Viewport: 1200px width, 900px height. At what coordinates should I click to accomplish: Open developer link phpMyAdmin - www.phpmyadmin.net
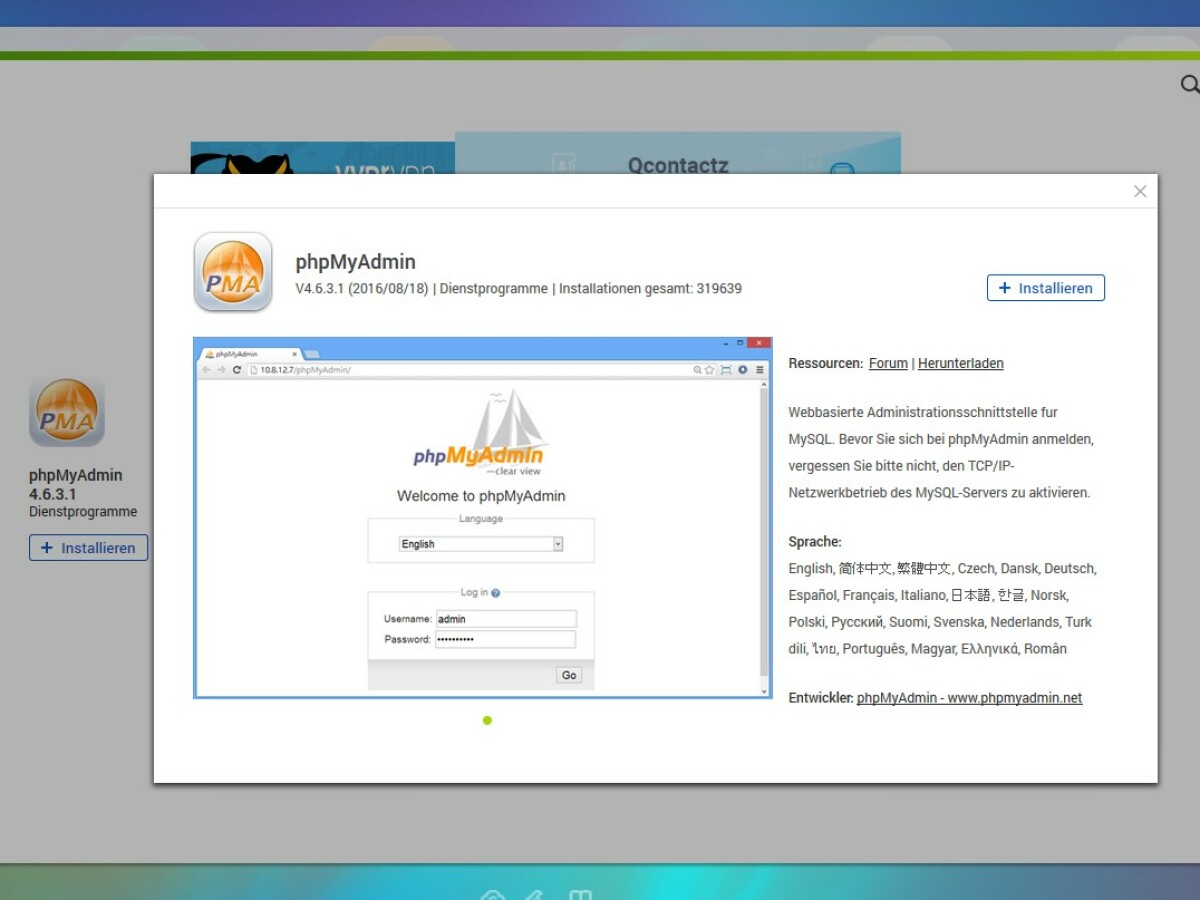969,698
